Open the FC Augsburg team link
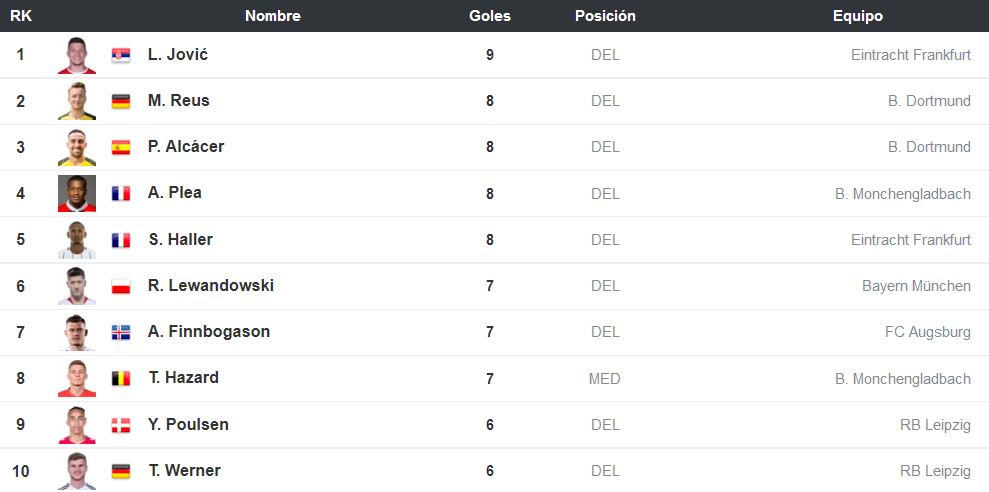Viewport: 989px width, 492px height. pyautogui.click(x=927, y=332)
